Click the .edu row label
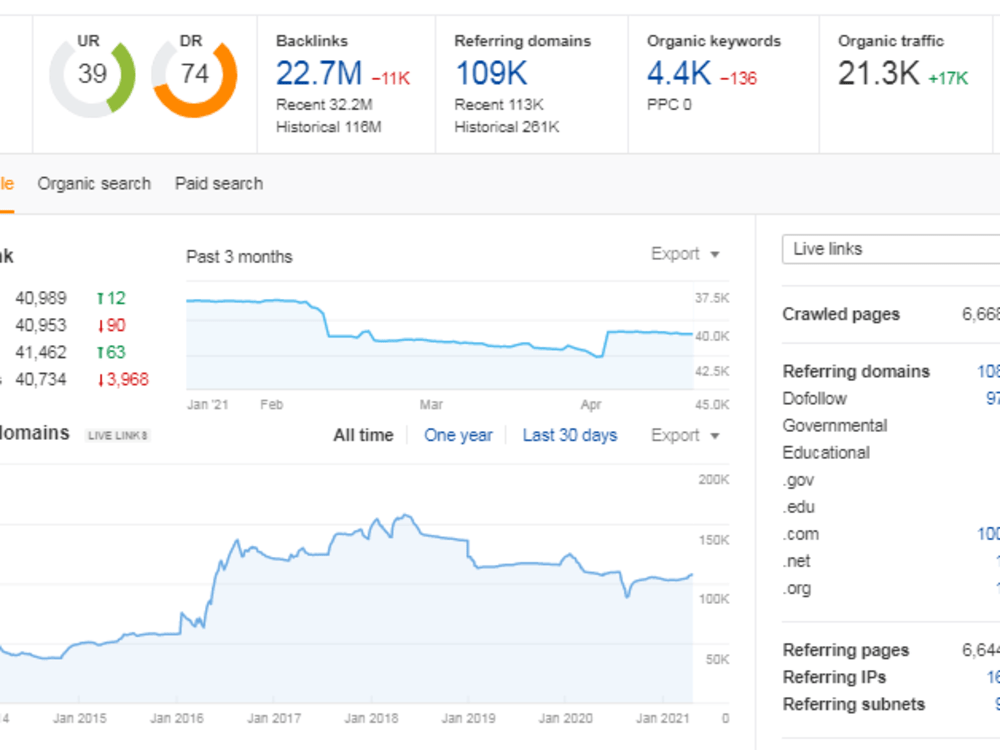This screenshot has width=1000, height=750. pyautogui.click(x=798, y=507)
